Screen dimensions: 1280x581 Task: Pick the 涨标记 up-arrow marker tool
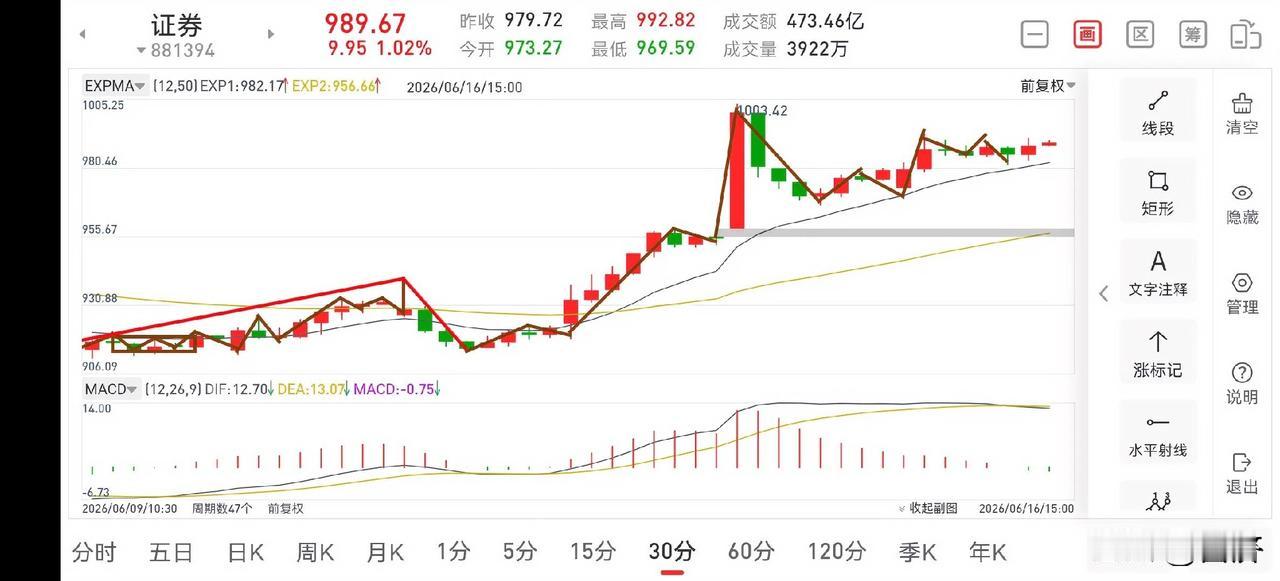(1158, 354)
